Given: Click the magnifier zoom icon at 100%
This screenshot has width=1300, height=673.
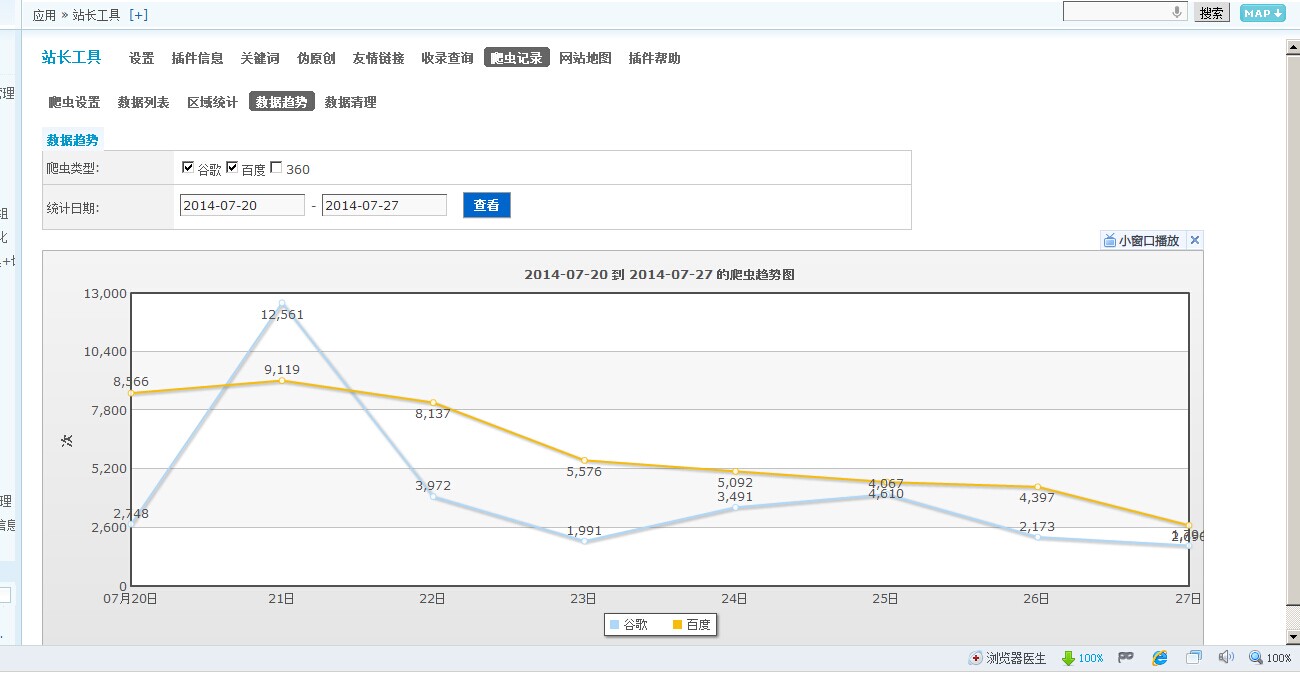Looking at the screenshot, I should pos(1255,658).
